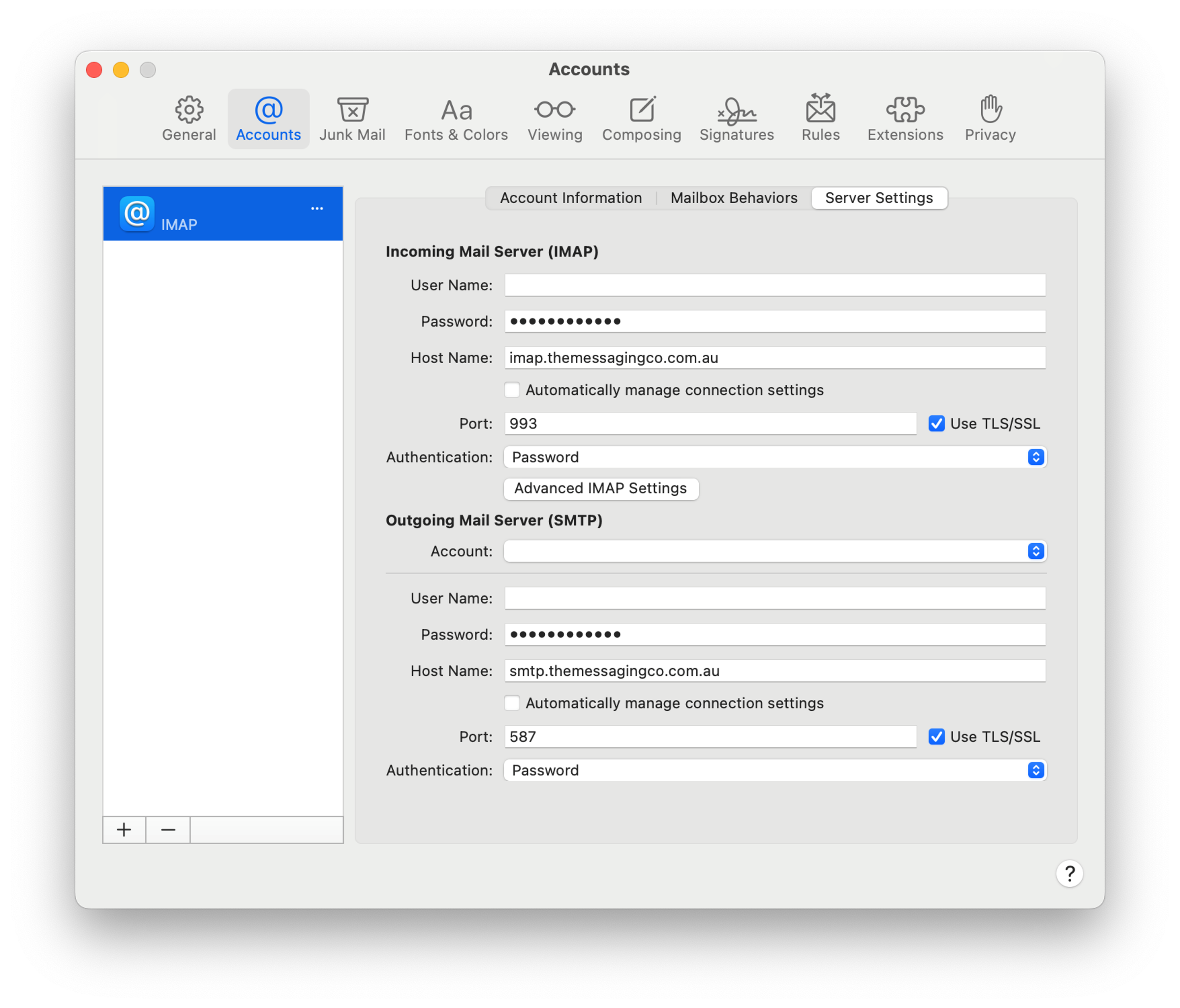Open outgoing SMTP Account dropdown

click(774, 551)
